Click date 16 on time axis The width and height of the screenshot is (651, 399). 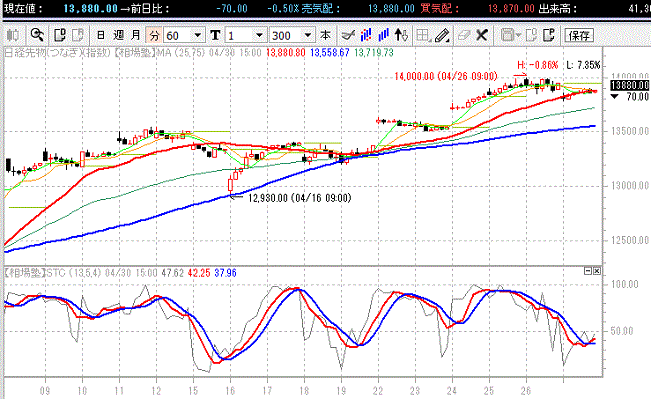230,391
